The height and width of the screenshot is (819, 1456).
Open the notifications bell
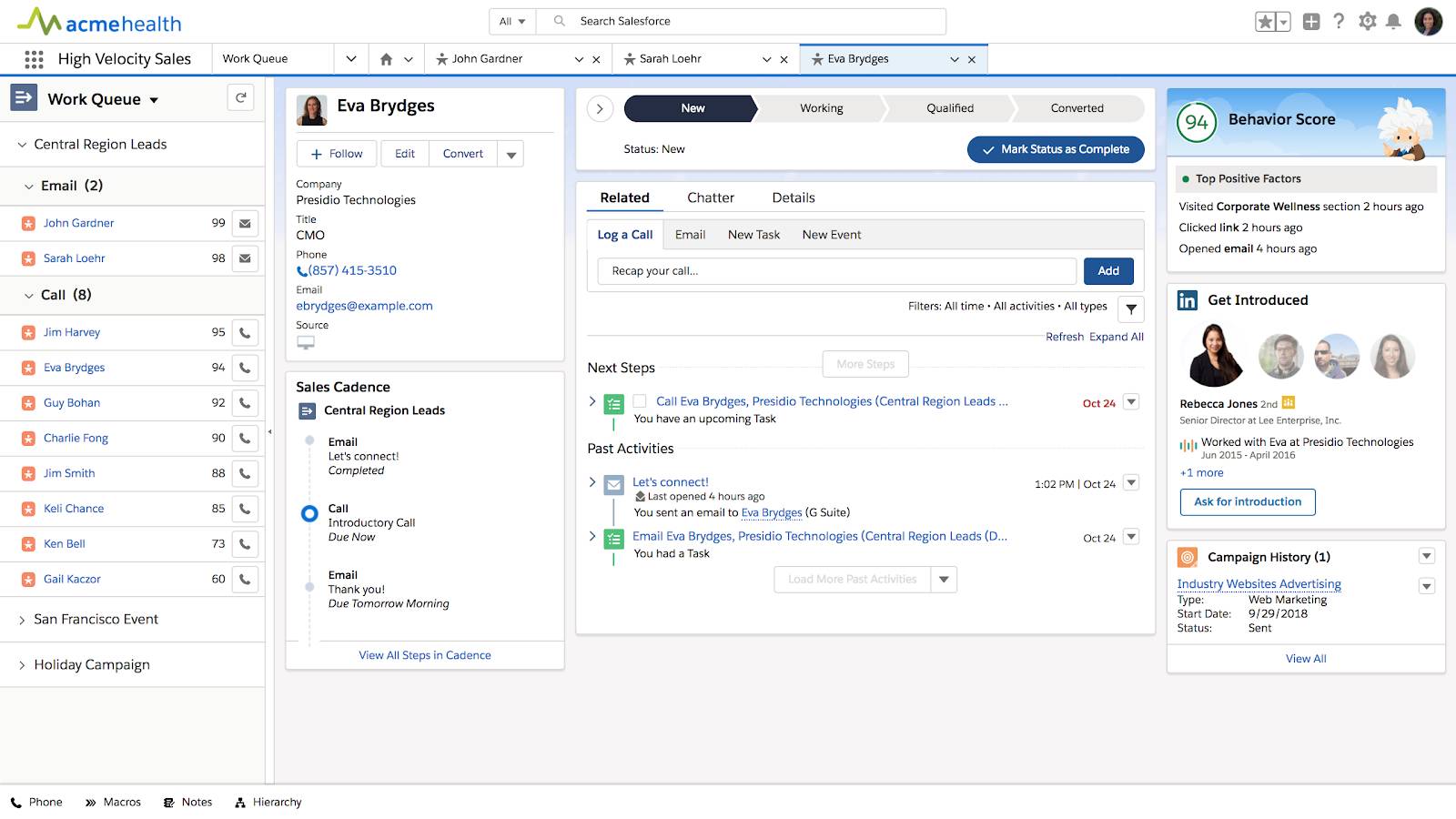1394,20
